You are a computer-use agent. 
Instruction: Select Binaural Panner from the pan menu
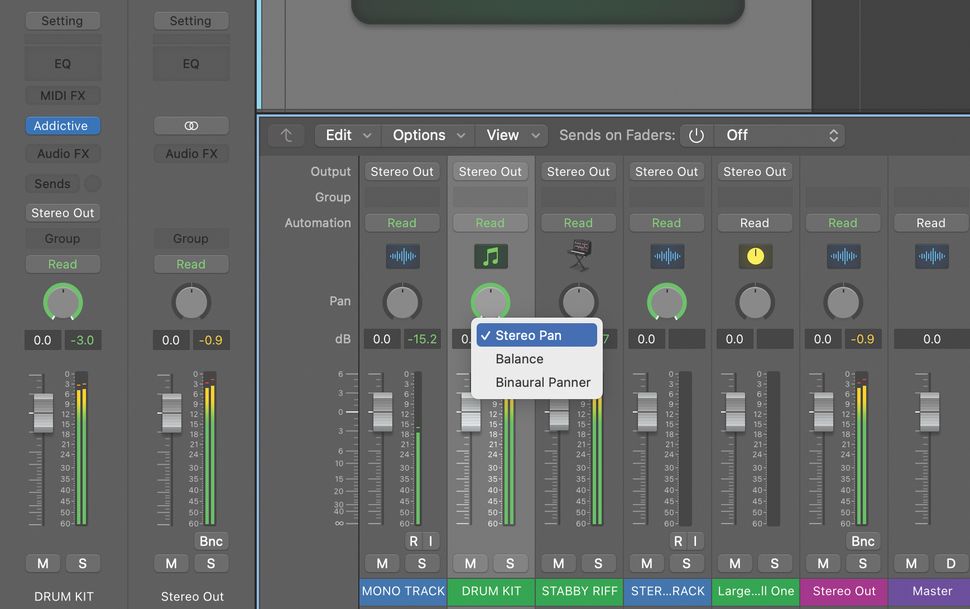point(542,382)
